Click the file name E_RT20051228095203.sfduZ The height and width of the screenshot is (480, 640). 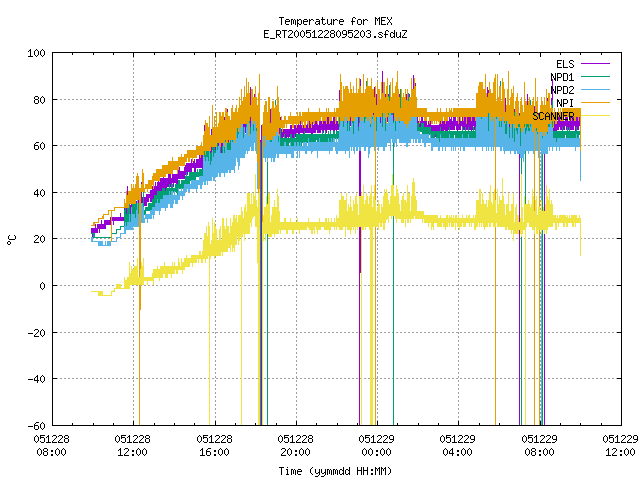(x=335, y=34)
